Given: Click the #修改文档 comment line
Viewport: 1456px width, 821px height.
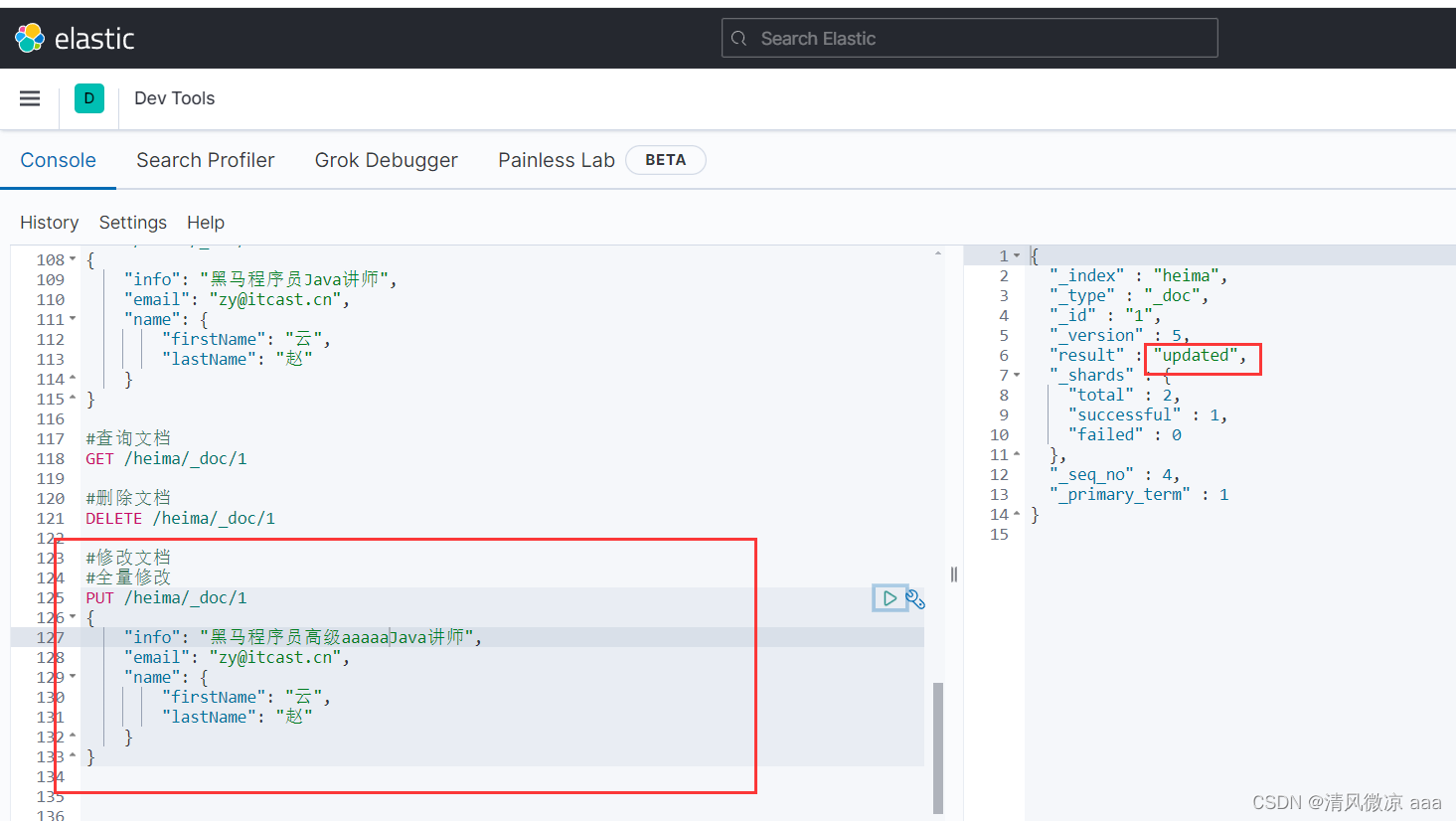Looking at the screenshot, I should pos(128,558).
